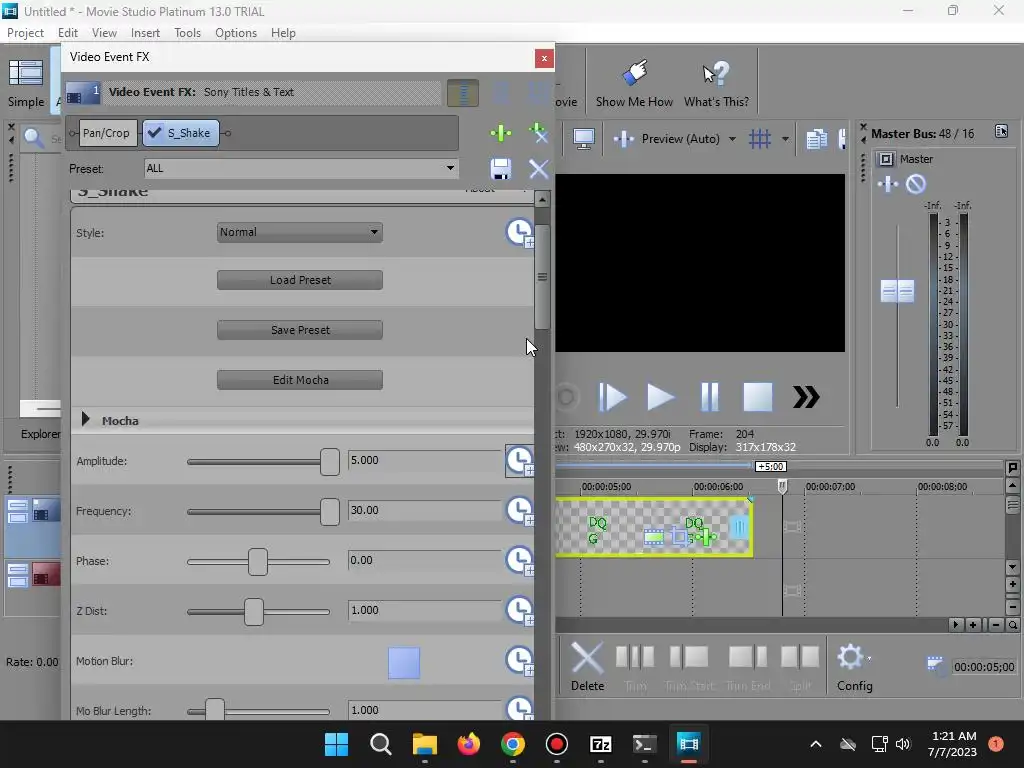1024x768 pixels.
Task: Open the Options menu
Action: pos(236,33)
